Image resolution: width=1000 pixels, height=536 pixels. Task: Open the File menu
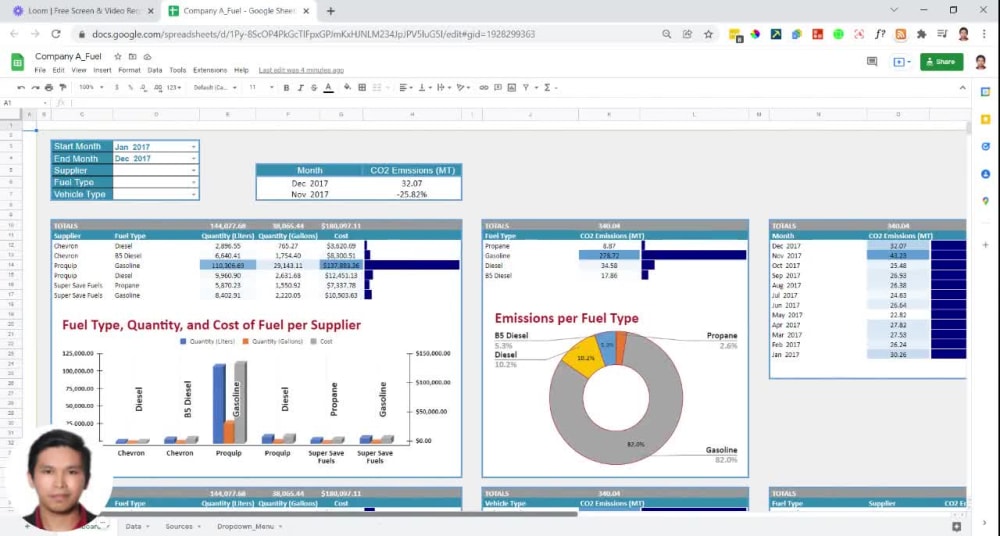point(40,70)
